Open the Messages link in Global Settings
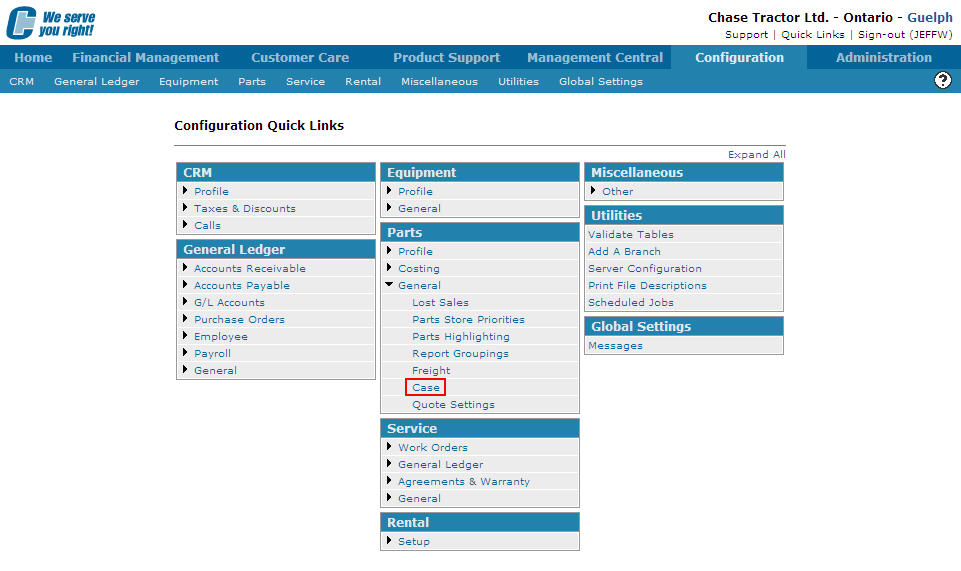Screen dimensions: 961x571 615,345
